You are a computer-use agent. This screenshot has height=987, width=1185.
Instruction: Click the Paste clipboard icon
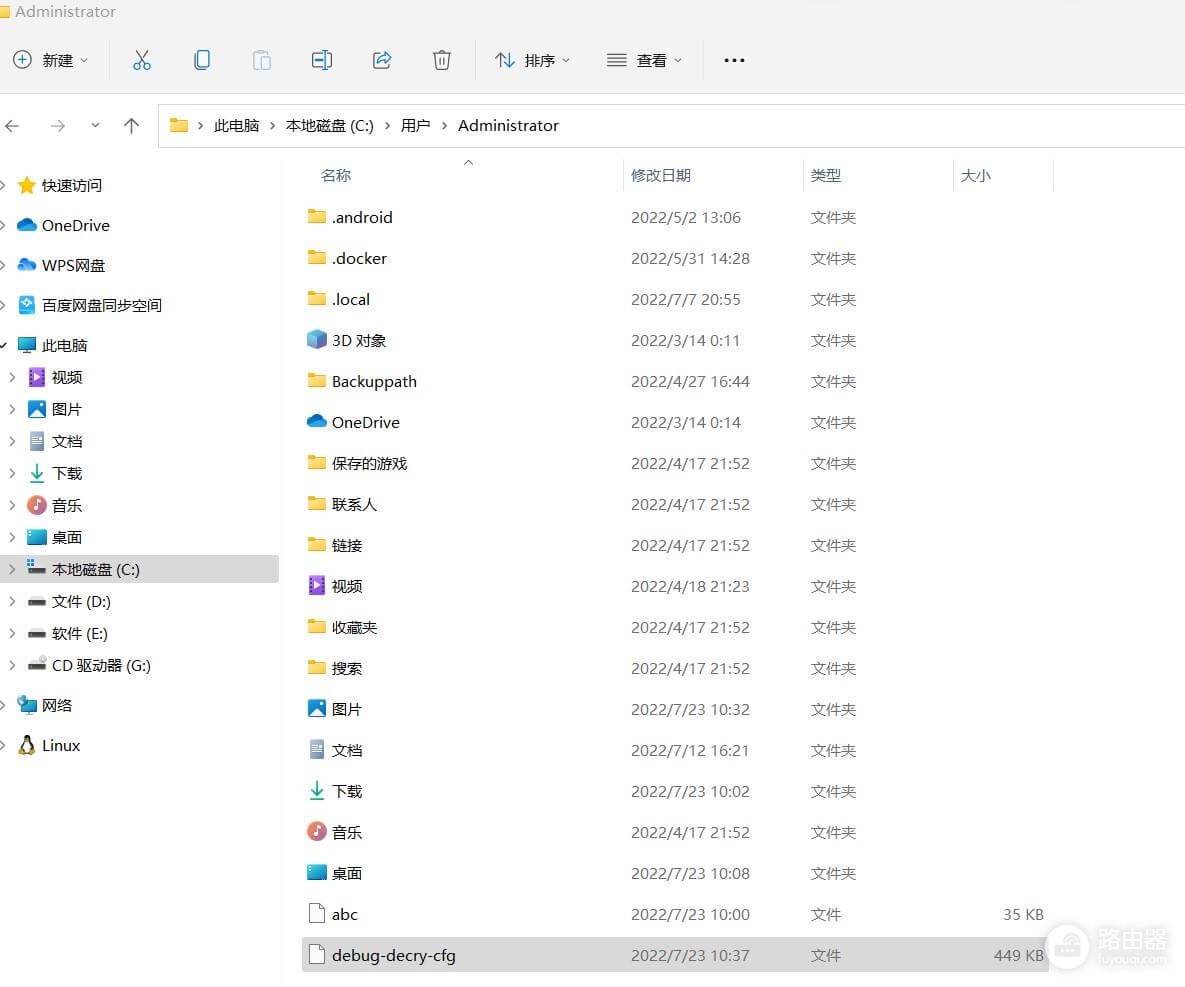(261, 60)
